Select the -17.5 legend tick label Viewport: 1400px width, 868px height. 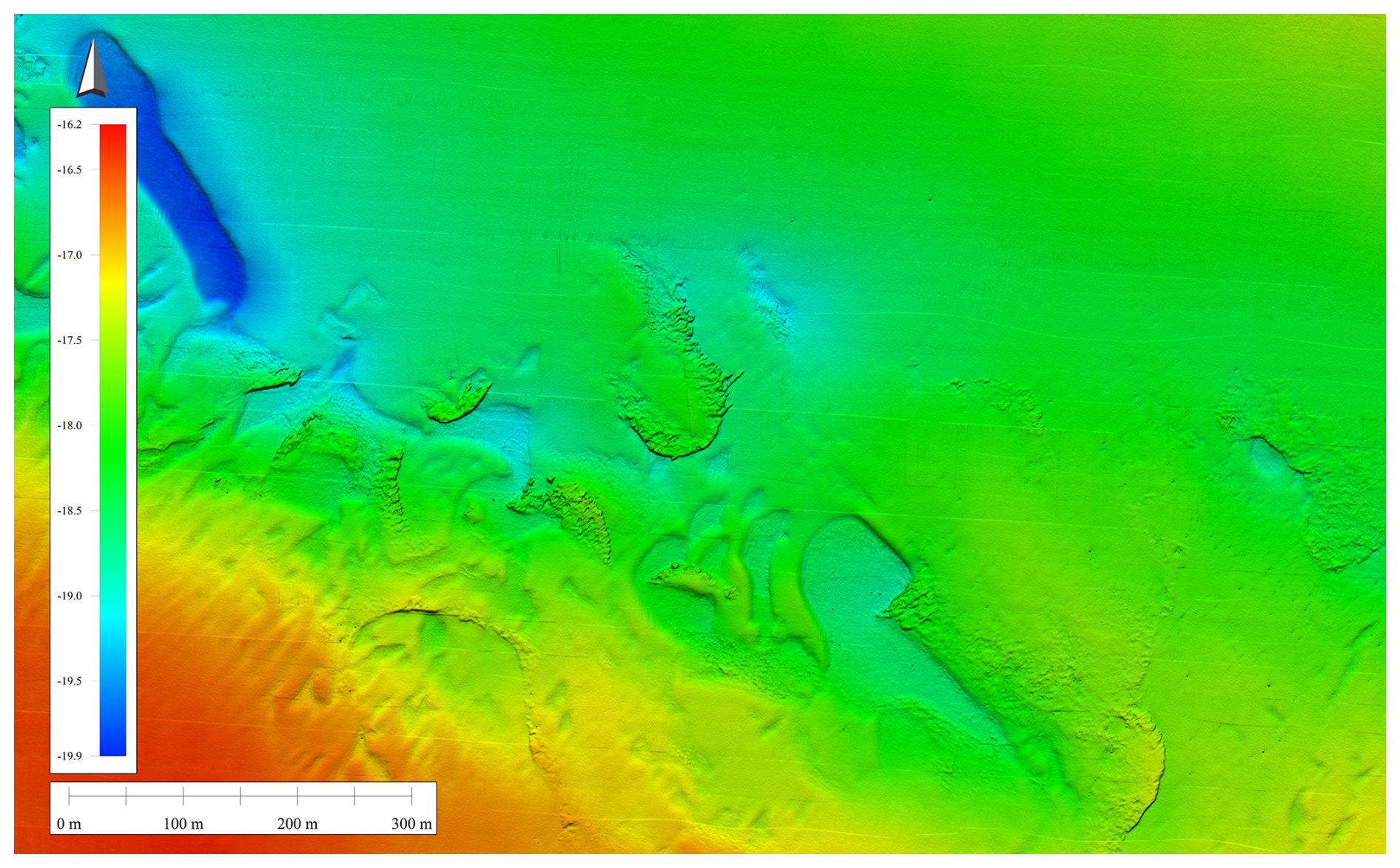point(70,340)
